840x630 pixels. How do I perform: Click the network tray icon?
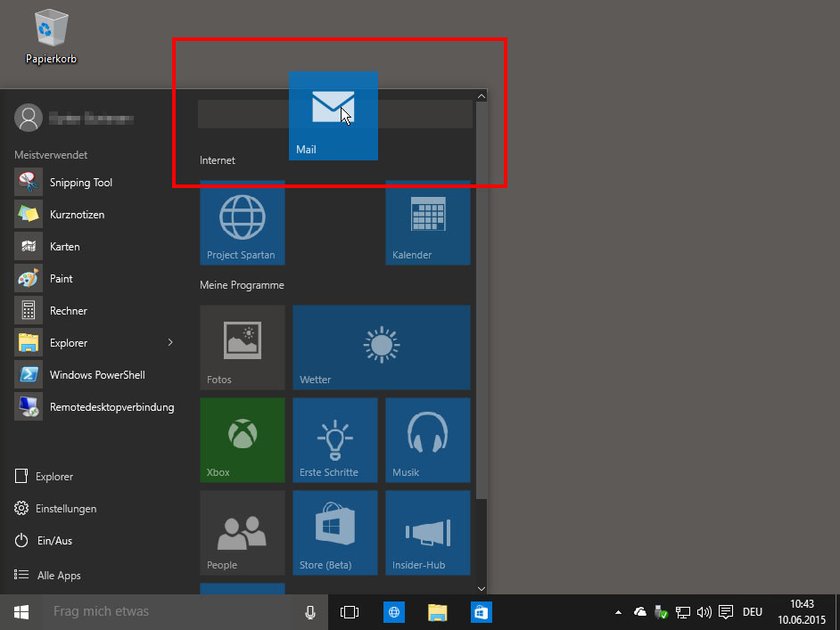tap(682, 612)
